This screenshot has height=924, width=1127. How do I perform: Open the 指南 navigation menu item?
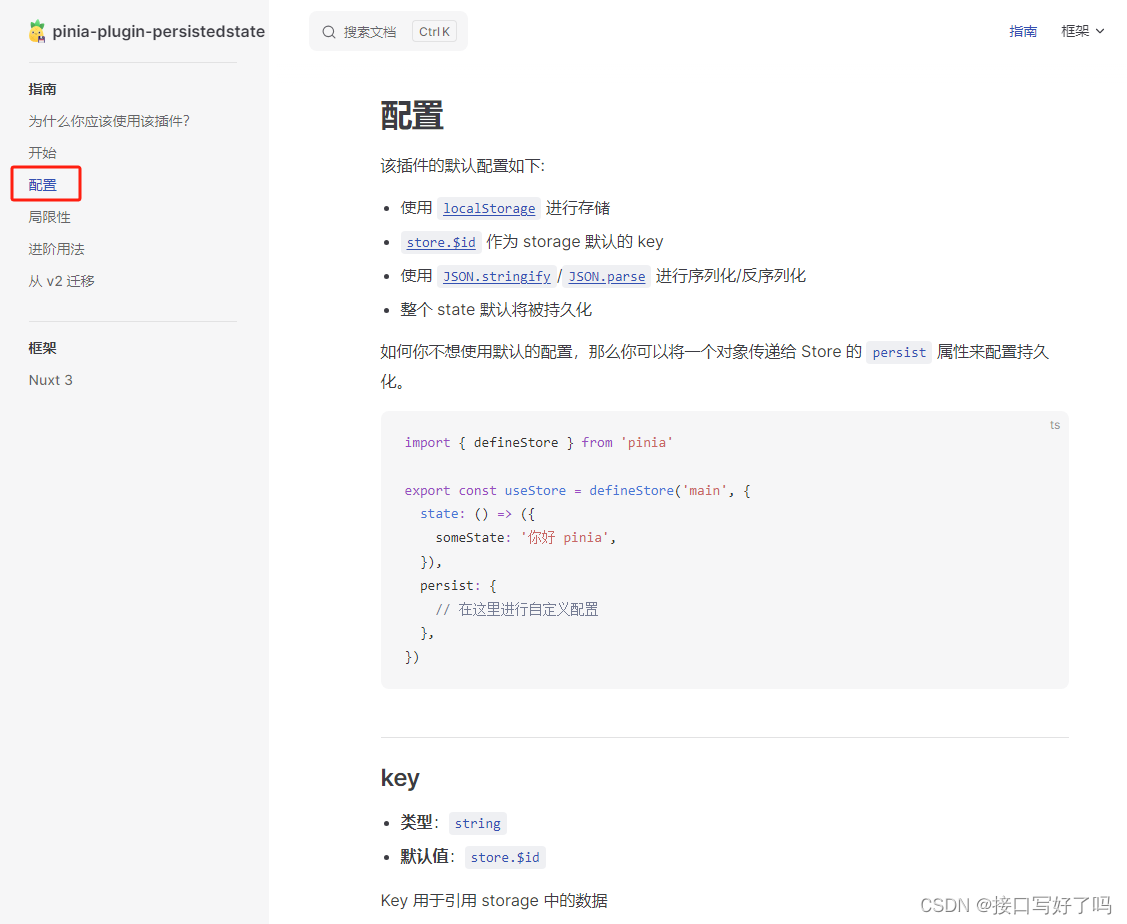pos(1023,31)
